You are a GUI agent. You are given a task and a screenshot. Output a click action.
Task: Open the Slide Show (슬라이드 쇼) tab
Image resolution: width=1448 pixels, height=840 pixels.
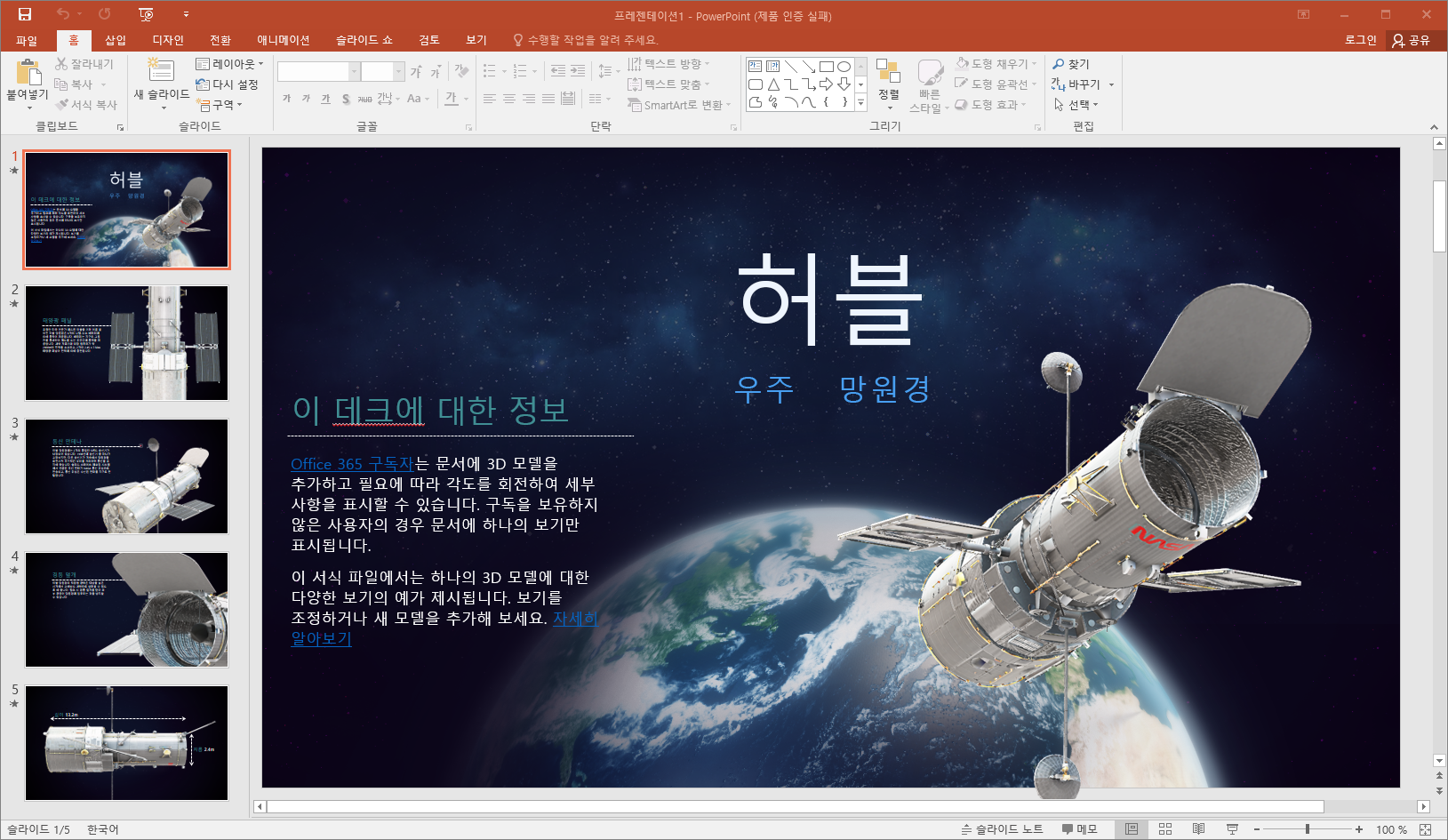364,40
